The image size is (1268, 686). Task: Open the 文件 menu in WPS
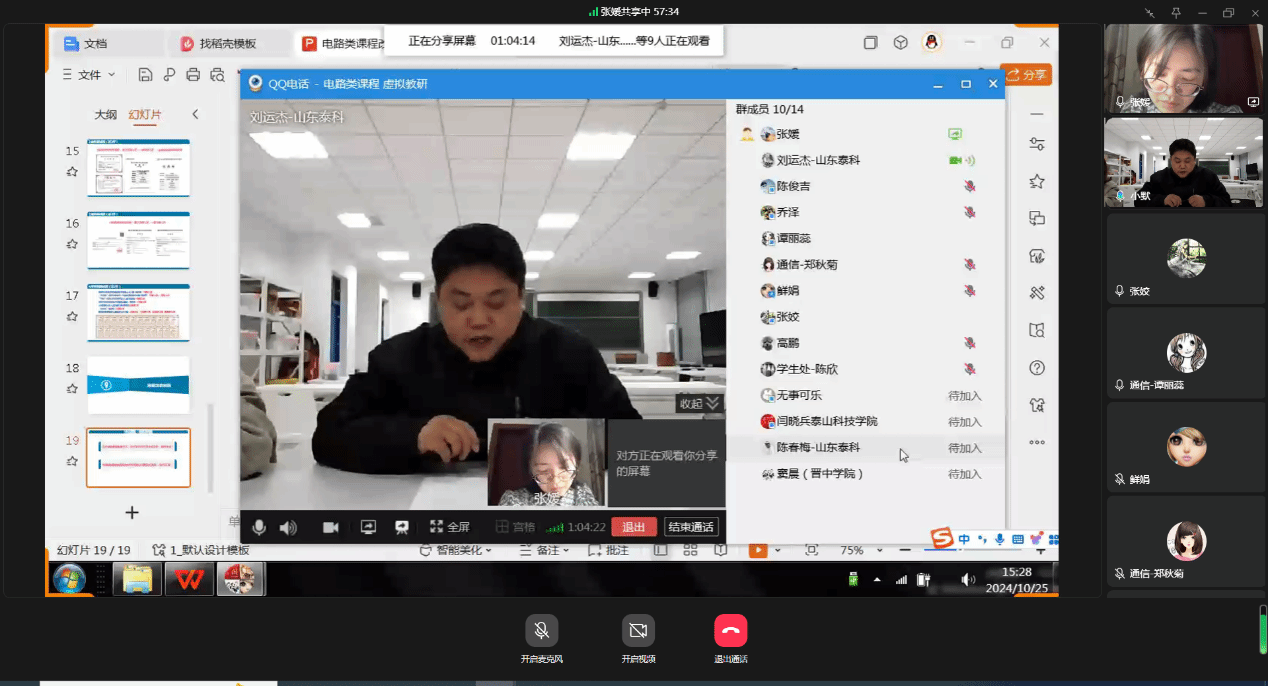90,75
